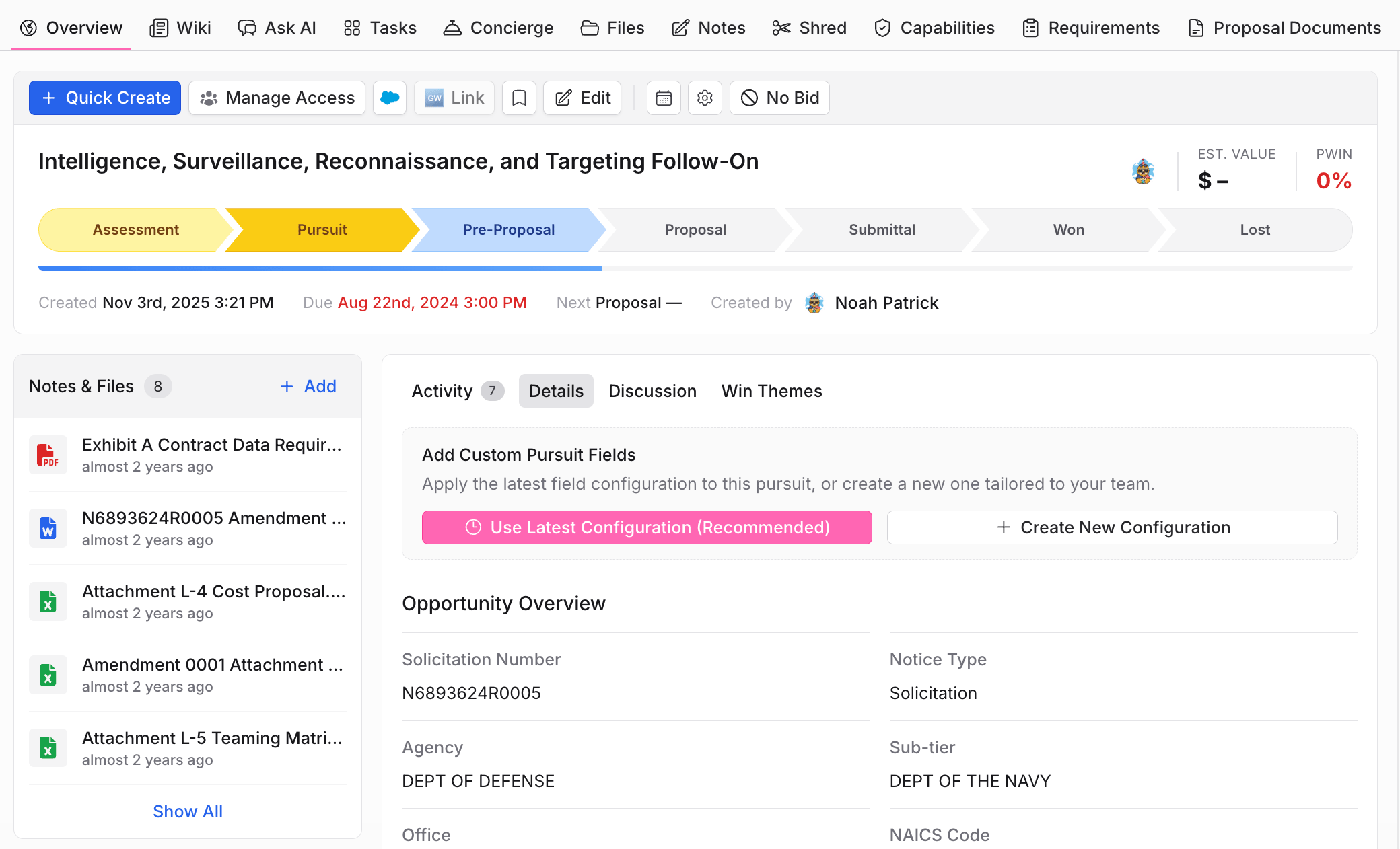Click the GovWin Link button
Image resolution: width=1400 pixels, height=849 pixels.
(x=454, y=98)
